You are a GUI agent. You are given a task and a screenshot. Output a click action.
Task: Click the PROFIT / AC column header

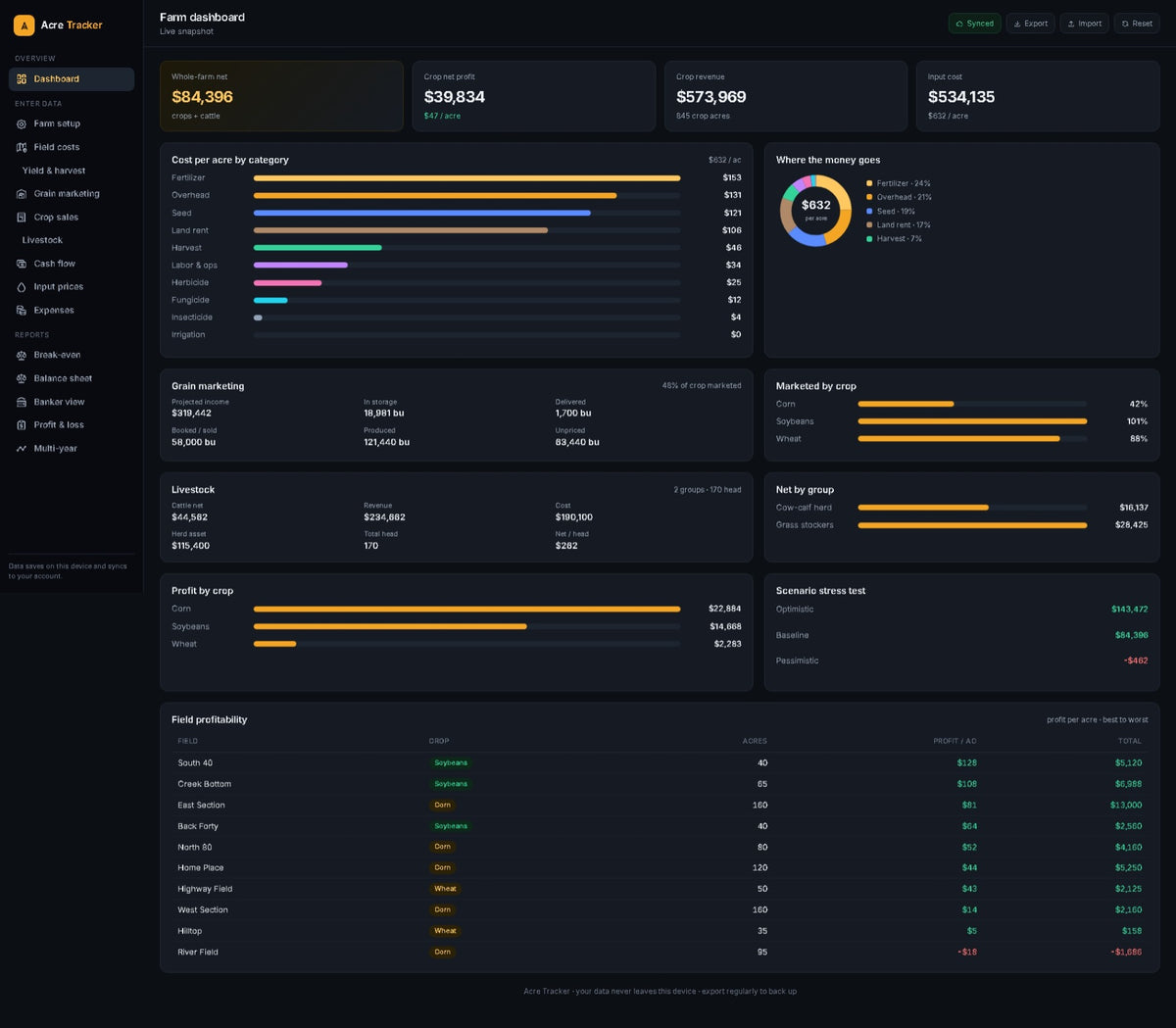[x=955, y=741]
